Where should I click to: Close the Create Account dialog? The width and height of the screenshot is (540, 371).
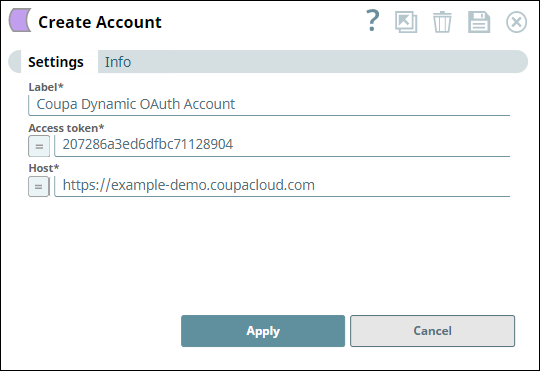pyautogui.click(x=516, y=22)
